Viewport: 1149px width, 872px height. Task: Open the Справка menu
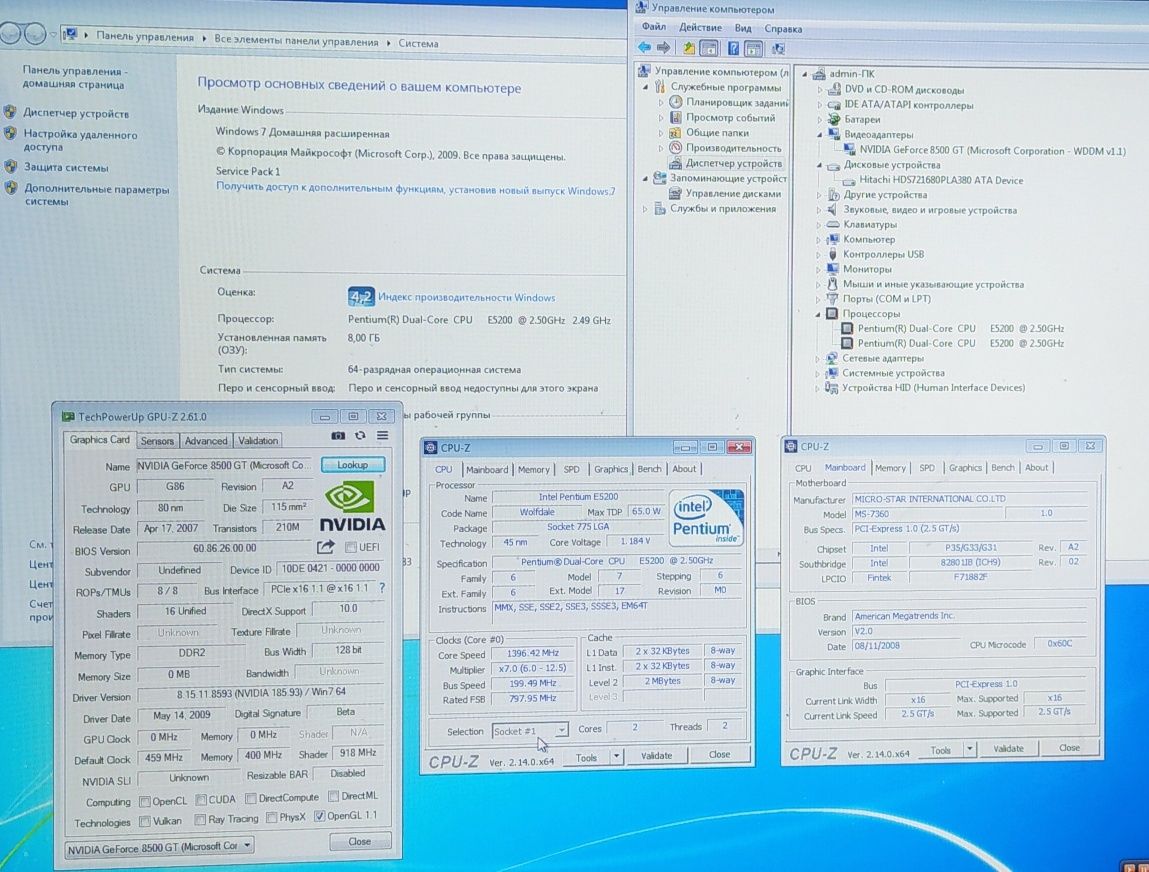pyautogui.click(x=783, y=29)
